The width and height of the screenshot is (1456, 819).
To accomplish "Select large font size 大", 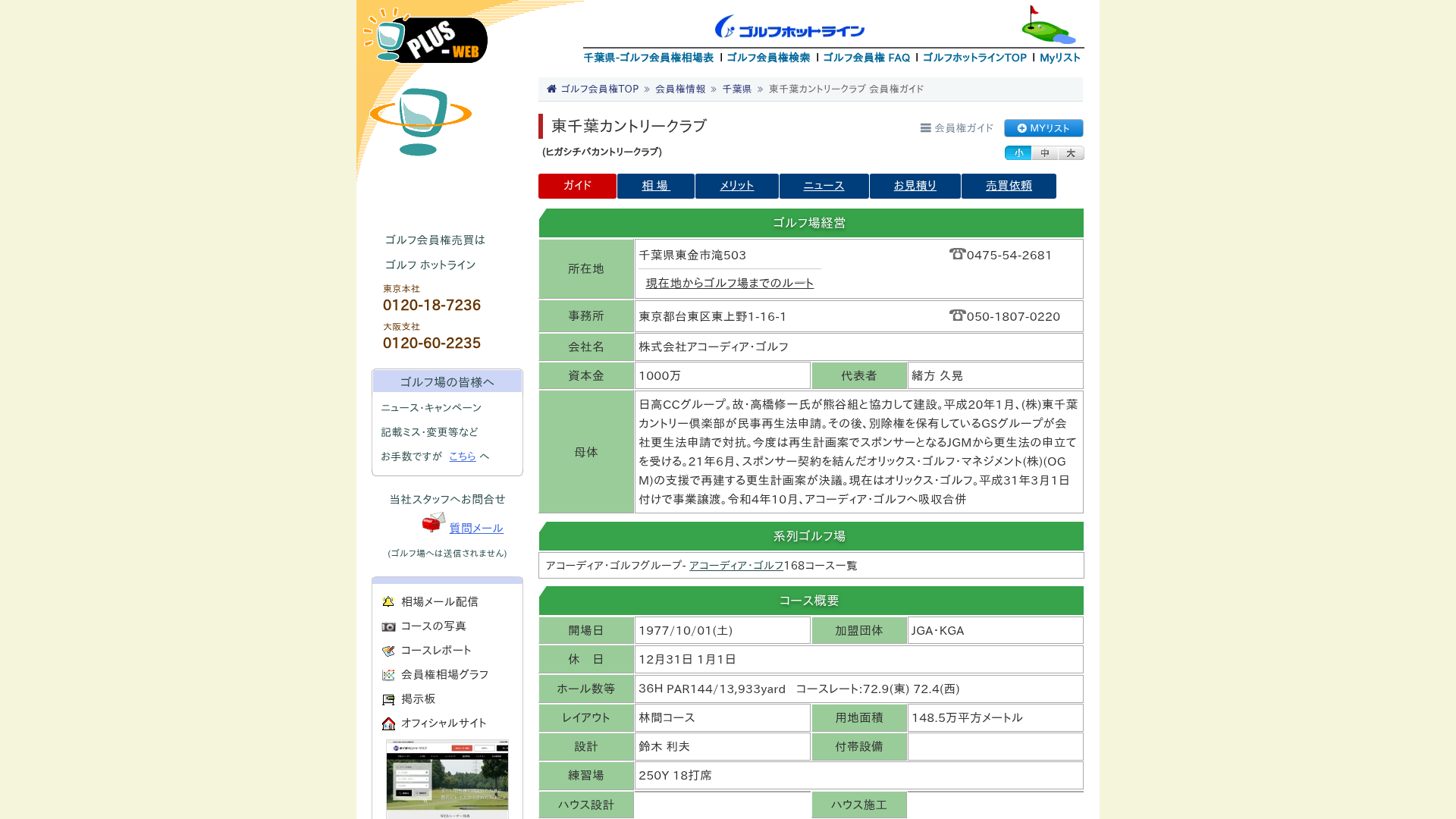I will 1071,153.
